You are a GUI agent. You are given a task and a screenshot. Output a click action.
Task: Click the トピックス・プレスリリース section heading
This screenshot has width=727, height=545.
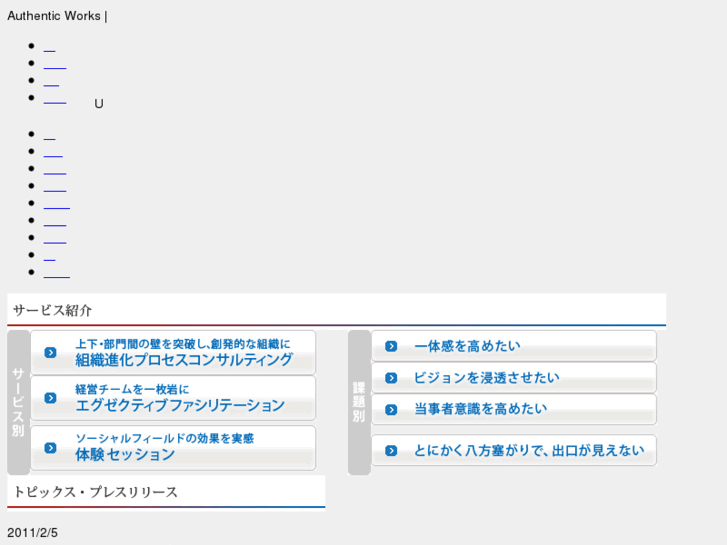[x=96, y=492]
